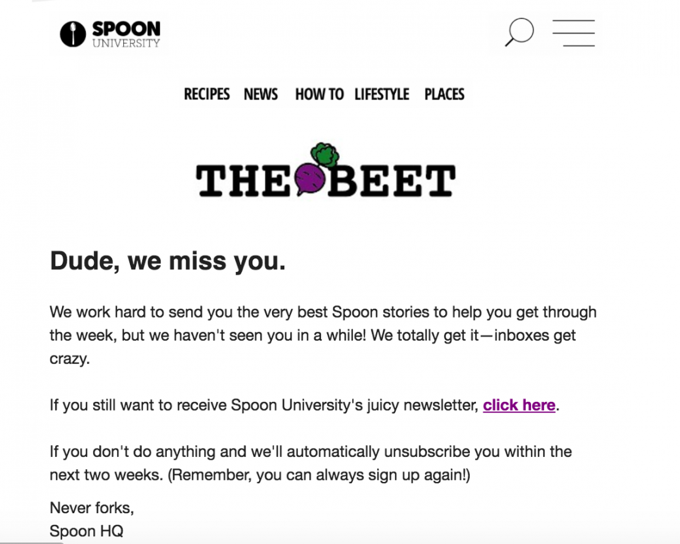Open the HOW TO navigation item
This screenshot has width=680, height=544.
319,94
